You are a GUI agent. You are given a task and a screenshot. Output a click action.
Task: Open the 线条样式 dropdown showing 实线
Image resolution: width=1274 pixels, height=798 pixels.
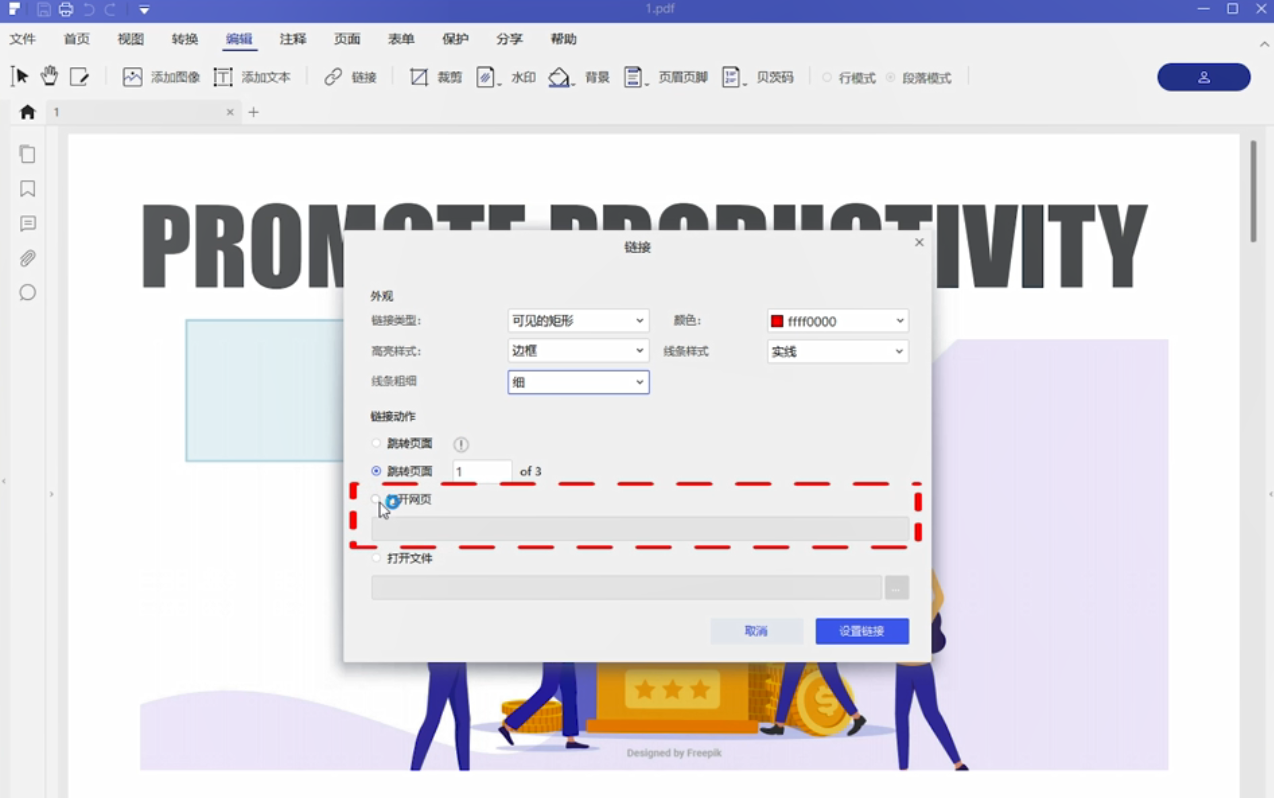point(837,351)
